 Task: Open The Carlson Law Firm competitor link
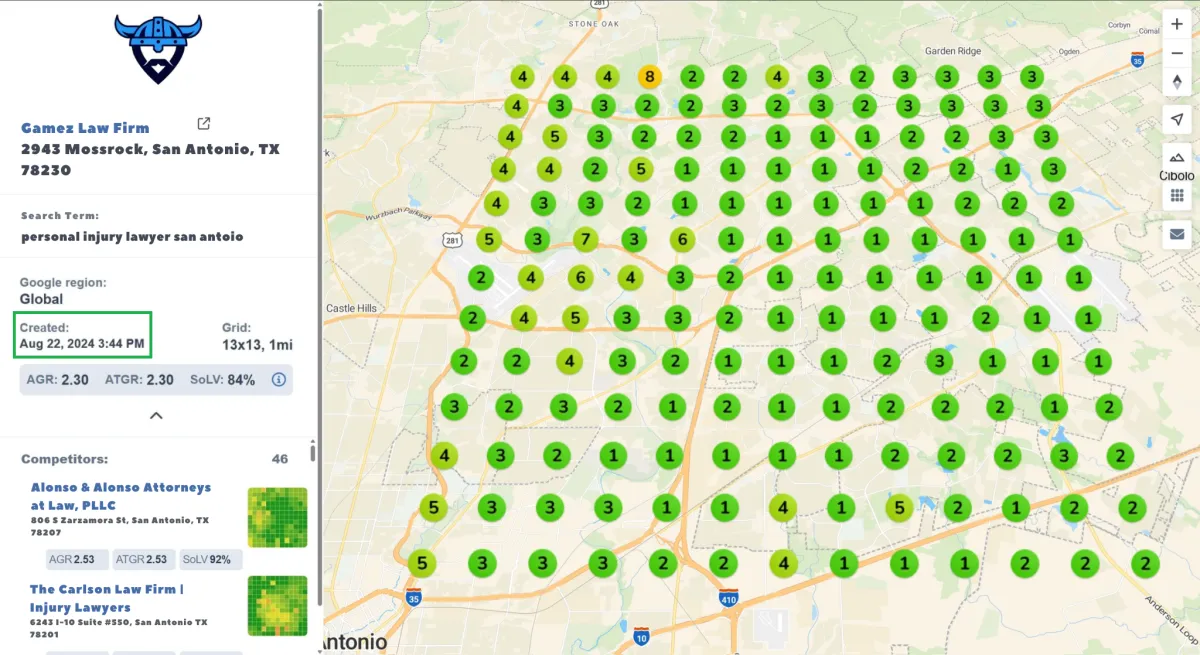click(x=107, y=598)
